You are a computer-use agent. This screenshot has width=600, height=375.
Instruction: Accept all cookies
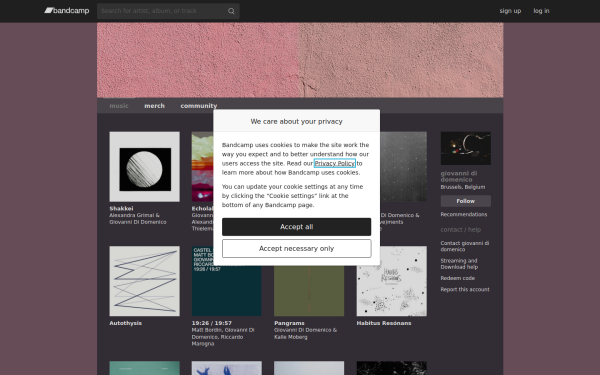point(297,227)
